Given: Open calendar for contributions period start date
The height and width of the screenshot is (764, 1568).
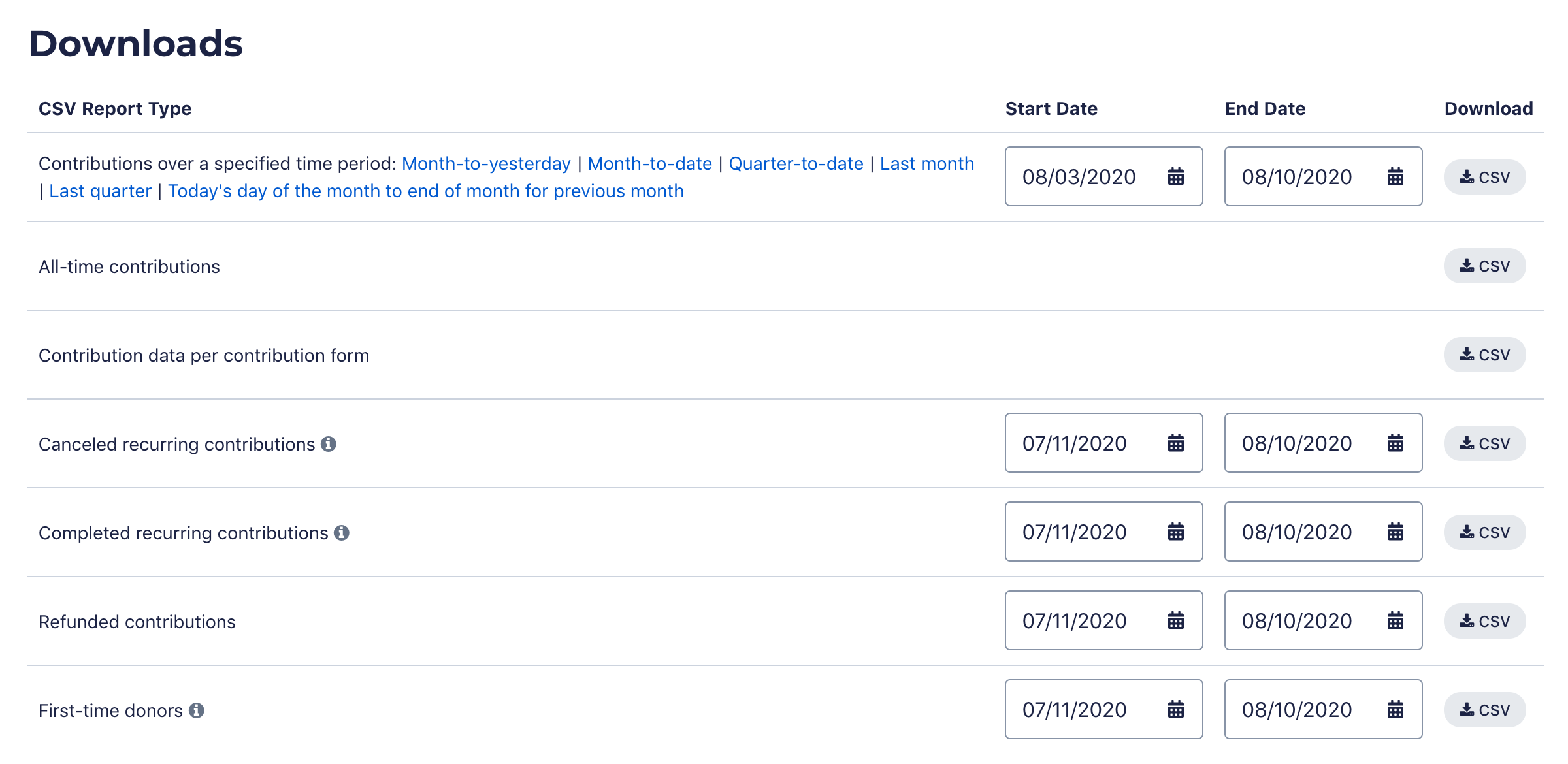Looking at the screenshot, I should (x=1175, y=176).
